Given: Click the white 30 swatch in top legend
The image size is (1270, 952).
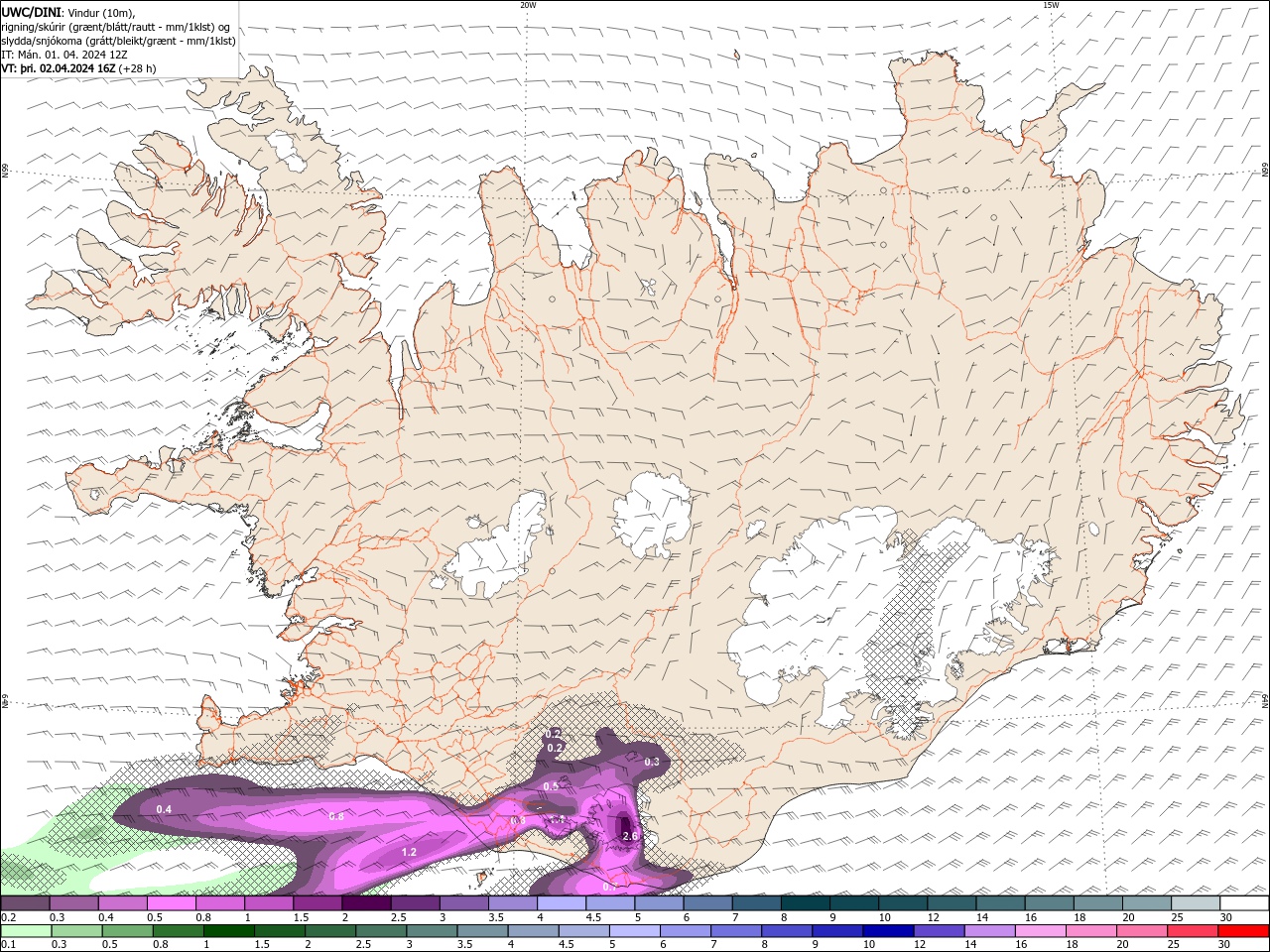Looking at the screenshot, I should [x=1244, y=903].
